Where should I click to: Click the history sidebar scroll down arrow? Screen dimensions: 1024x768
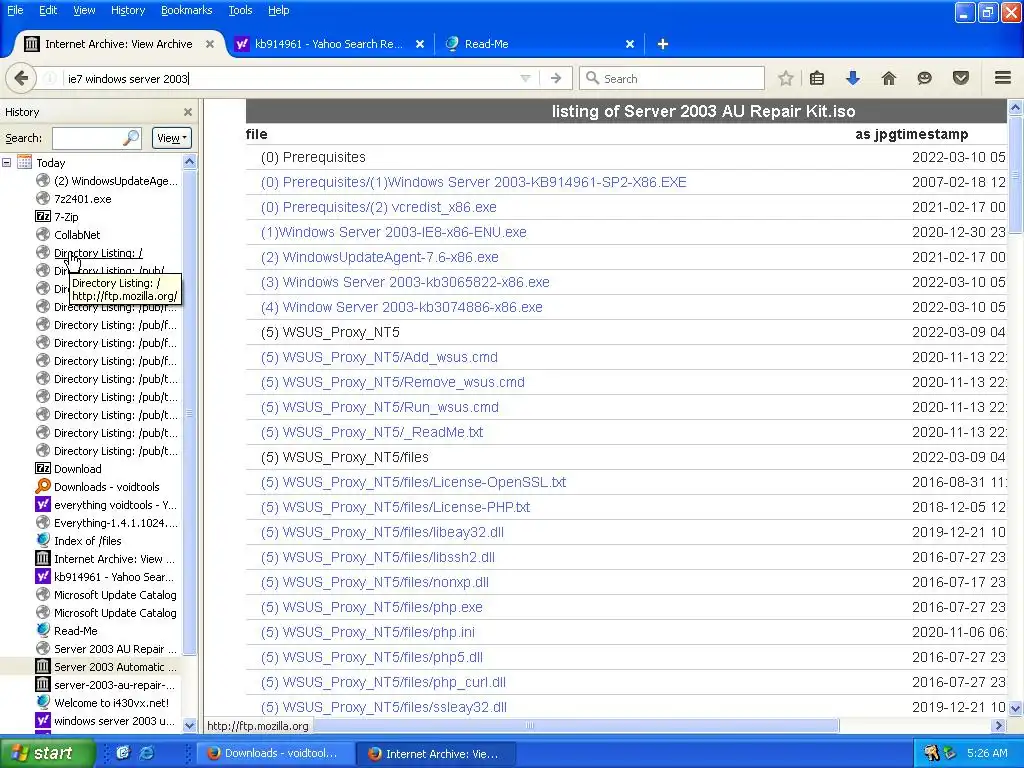(189, 724)
